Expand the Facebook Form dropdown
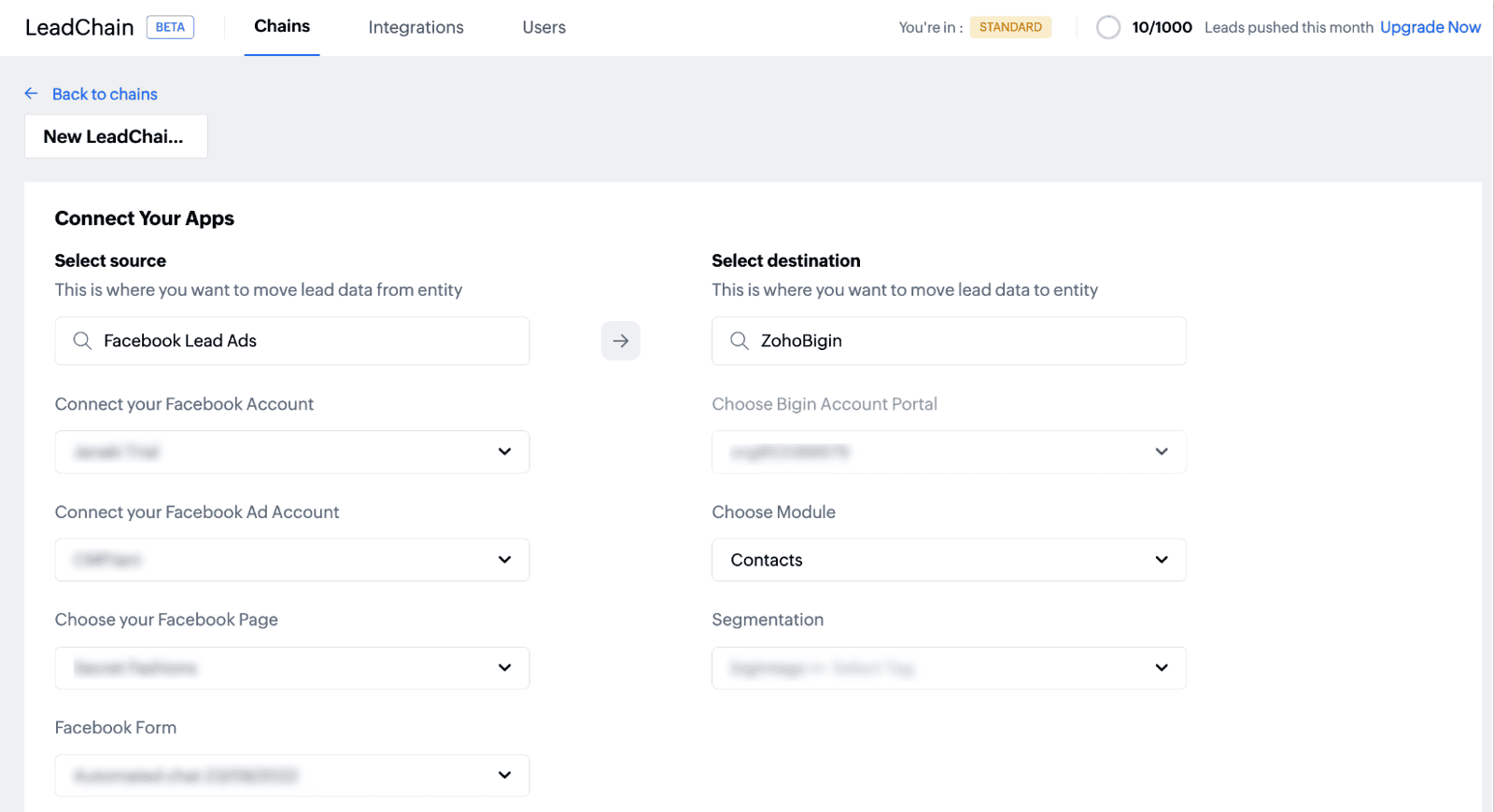 292,776
